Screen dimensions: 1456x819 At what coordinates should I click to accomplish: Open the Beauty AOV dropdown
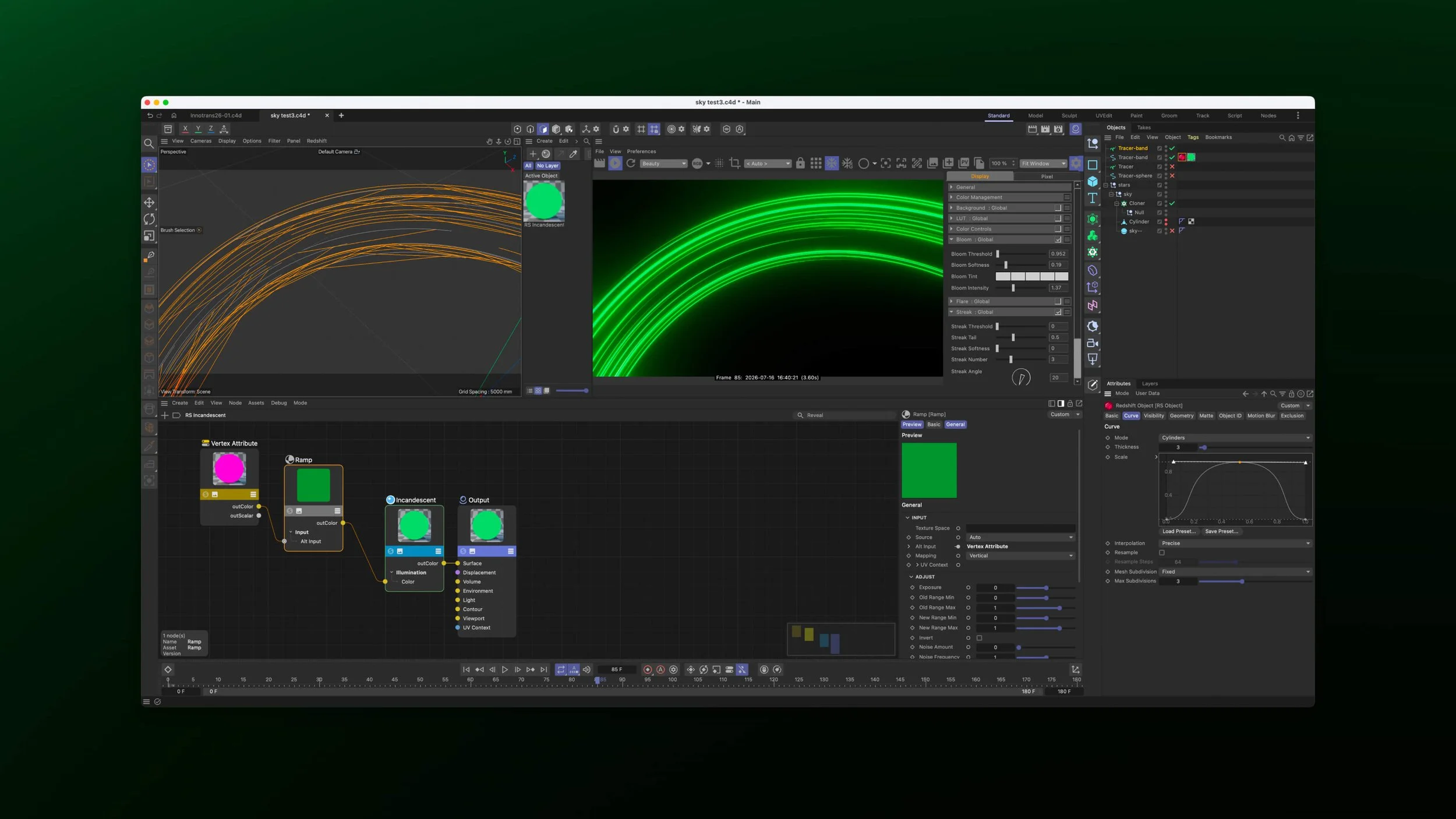pos(663,164)
